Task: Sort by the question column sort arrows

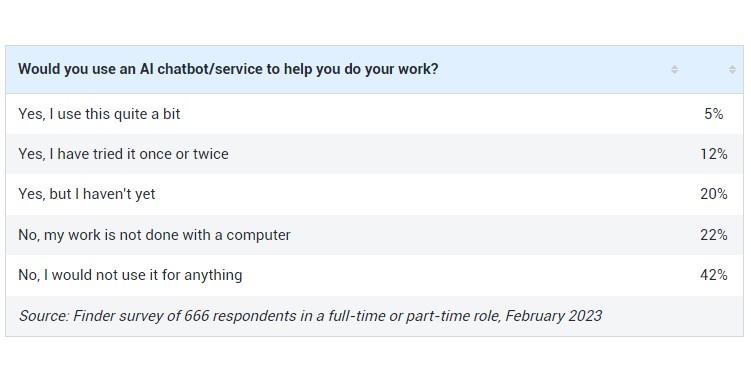Action: coord(674,69)
